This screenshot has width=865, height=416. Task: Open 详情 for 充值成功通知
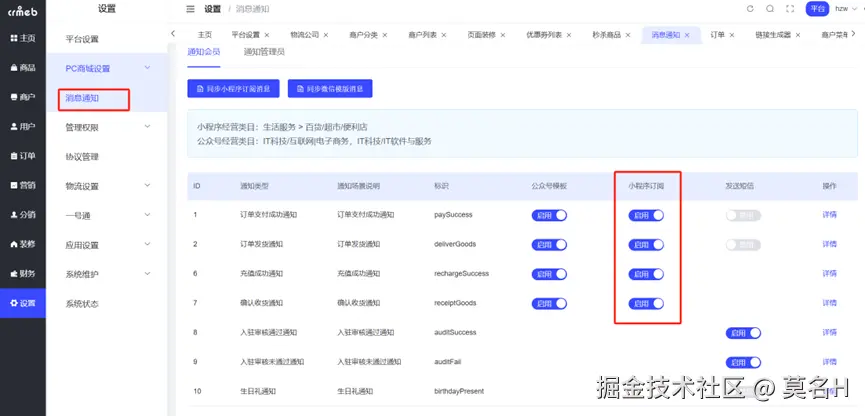tap(829, 274)
